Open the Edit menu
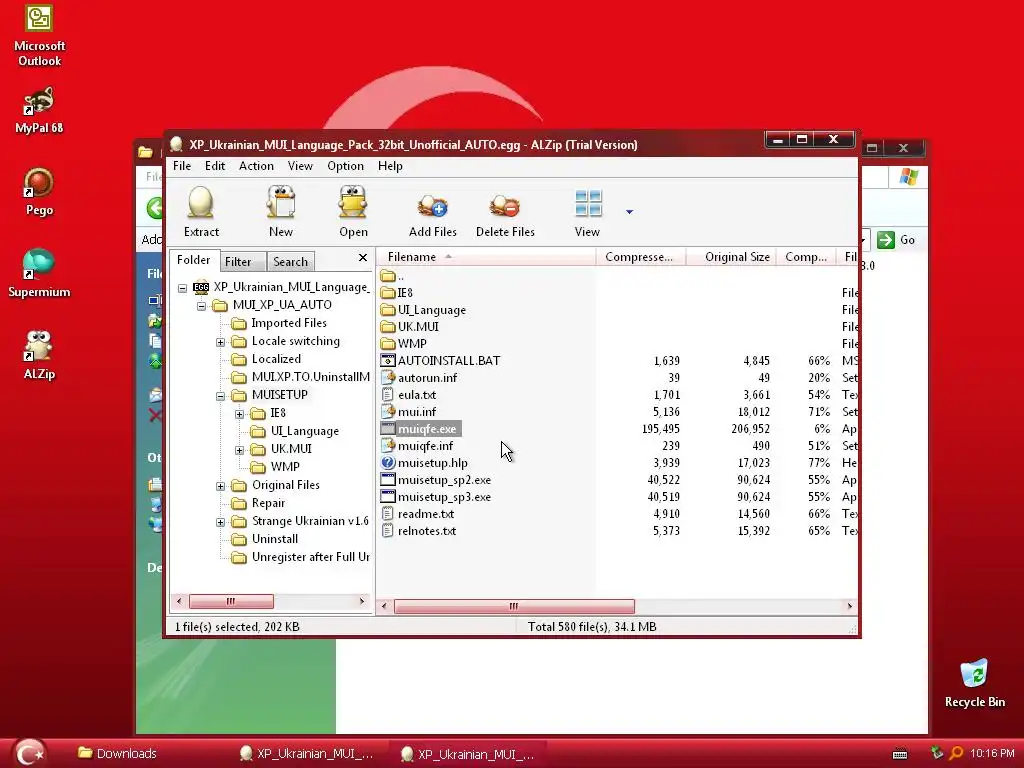This screenshot has width=1024, height=768. tap(215, 166)
